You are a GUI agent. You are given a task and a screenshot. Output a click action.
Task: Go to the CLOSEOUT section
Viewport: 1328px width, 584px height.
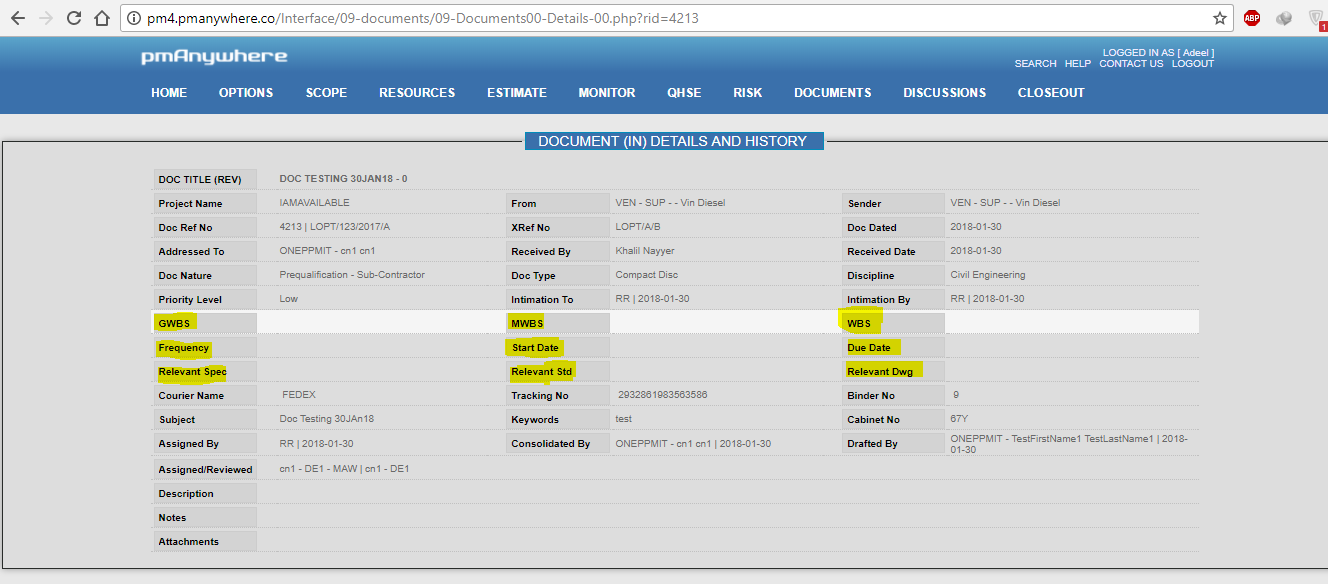1050,93
